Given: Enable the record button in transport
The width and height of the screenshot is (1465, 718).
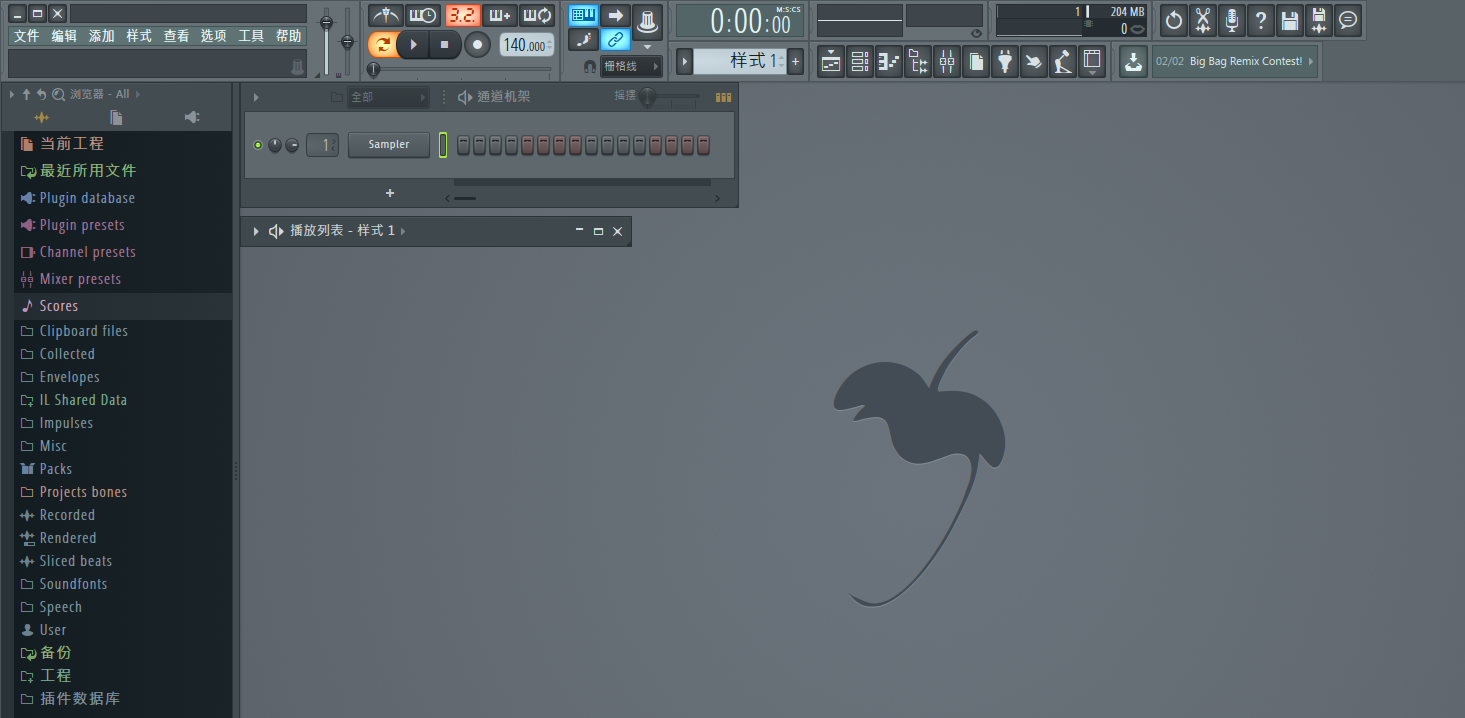Looking at the screenshot, I should pos(477,44).
